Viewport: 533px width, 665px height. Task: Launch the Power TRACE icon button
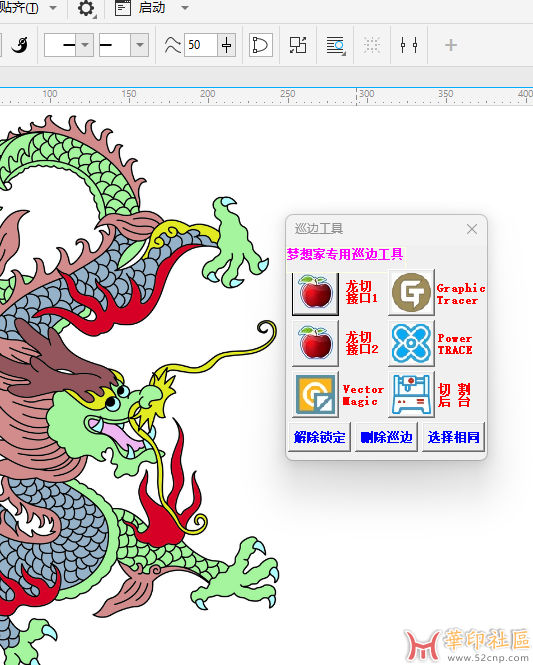411,343
